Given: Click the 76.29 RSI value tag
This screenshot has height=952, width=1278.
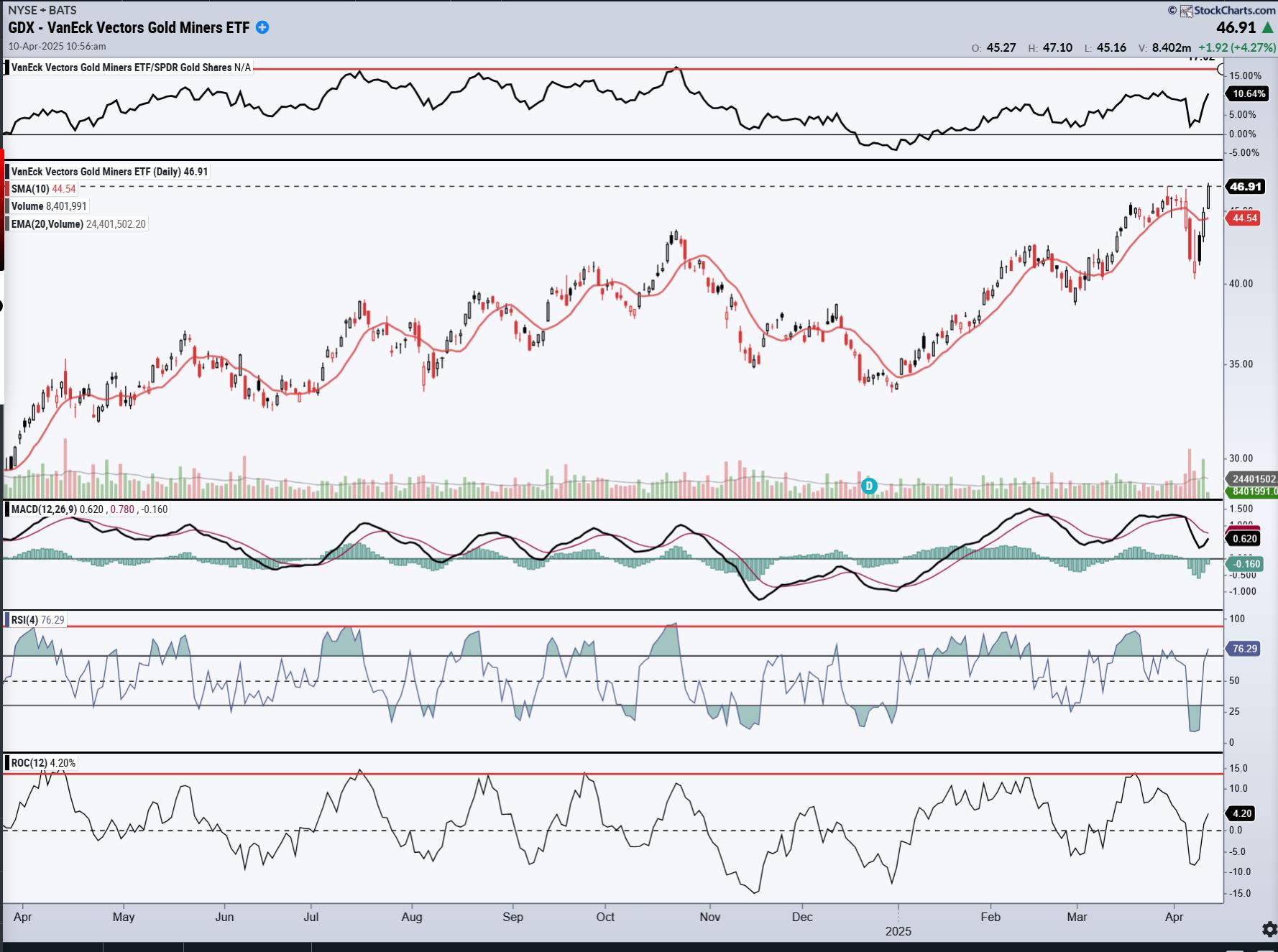Looking at the screenshot, I should (x=1244, y=649).
